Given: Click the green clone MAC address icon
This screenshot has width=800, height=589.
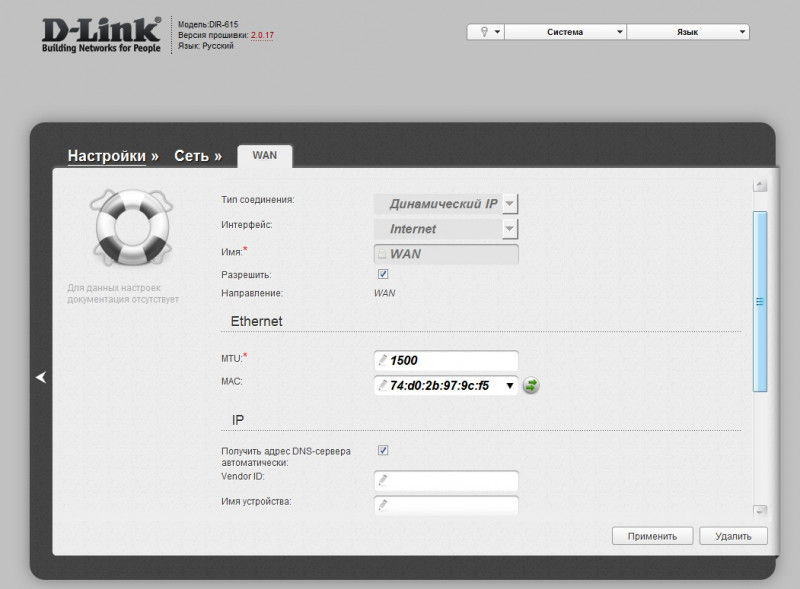Looking at the screenshot, I should (531, 386).
